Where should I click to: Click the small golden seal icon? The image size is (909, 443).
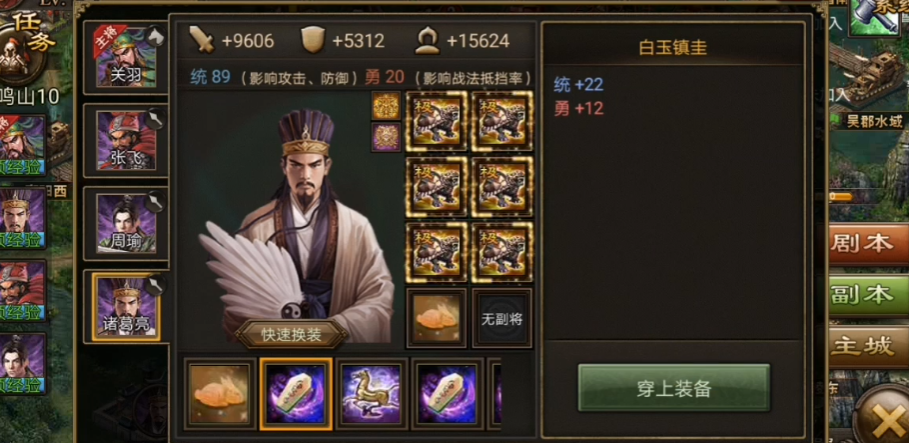pos(386,106)
